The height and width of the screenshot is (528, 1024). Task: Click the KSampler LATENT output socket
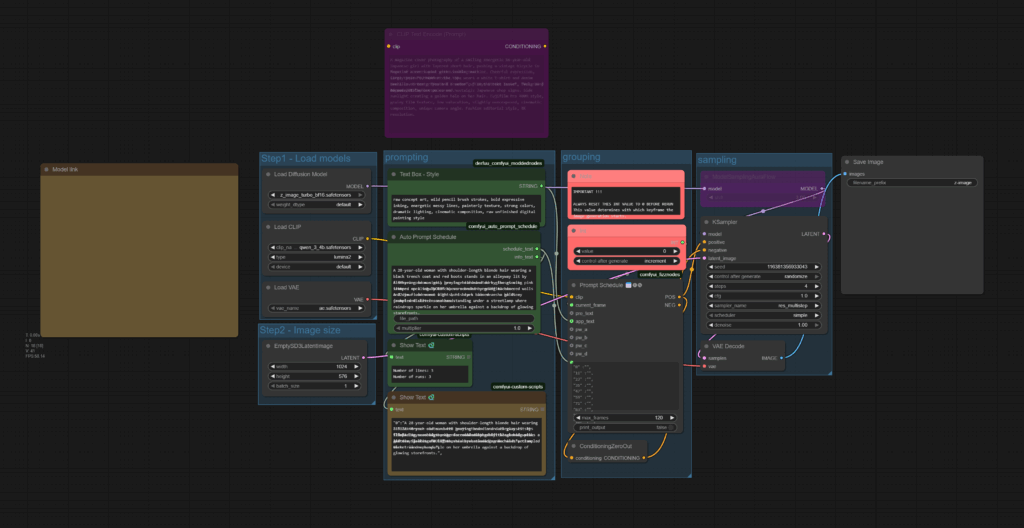click(x=824, y=234)
